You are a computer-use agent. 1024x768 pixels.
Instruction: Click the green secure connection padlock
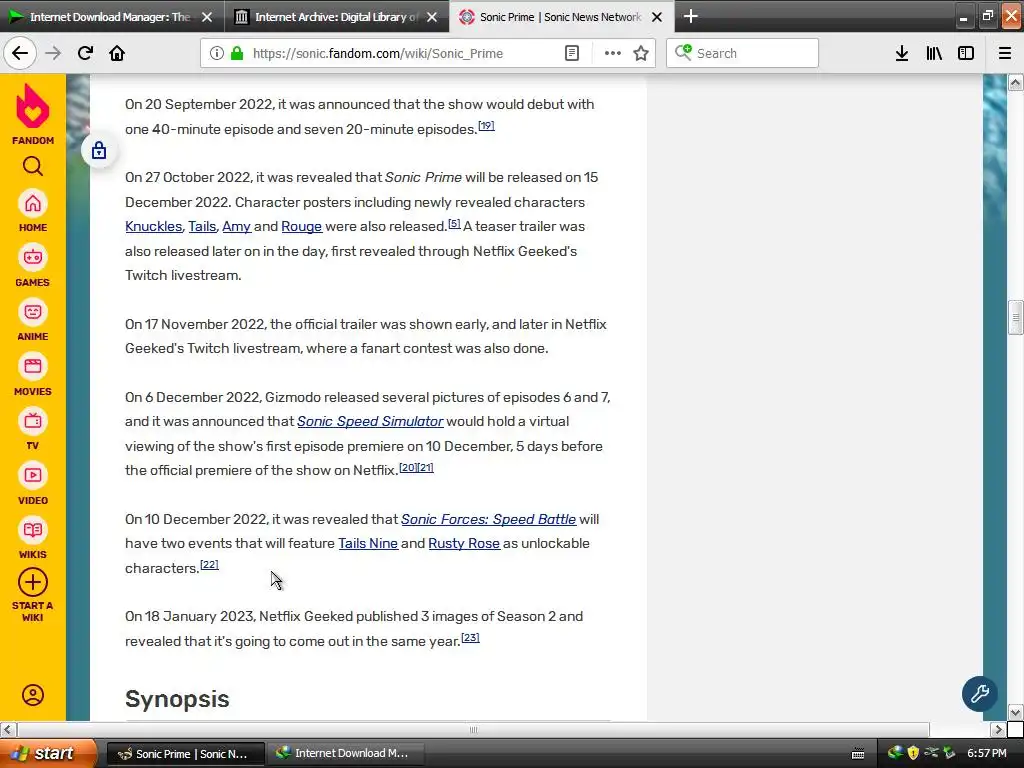[x=237, y=53]
